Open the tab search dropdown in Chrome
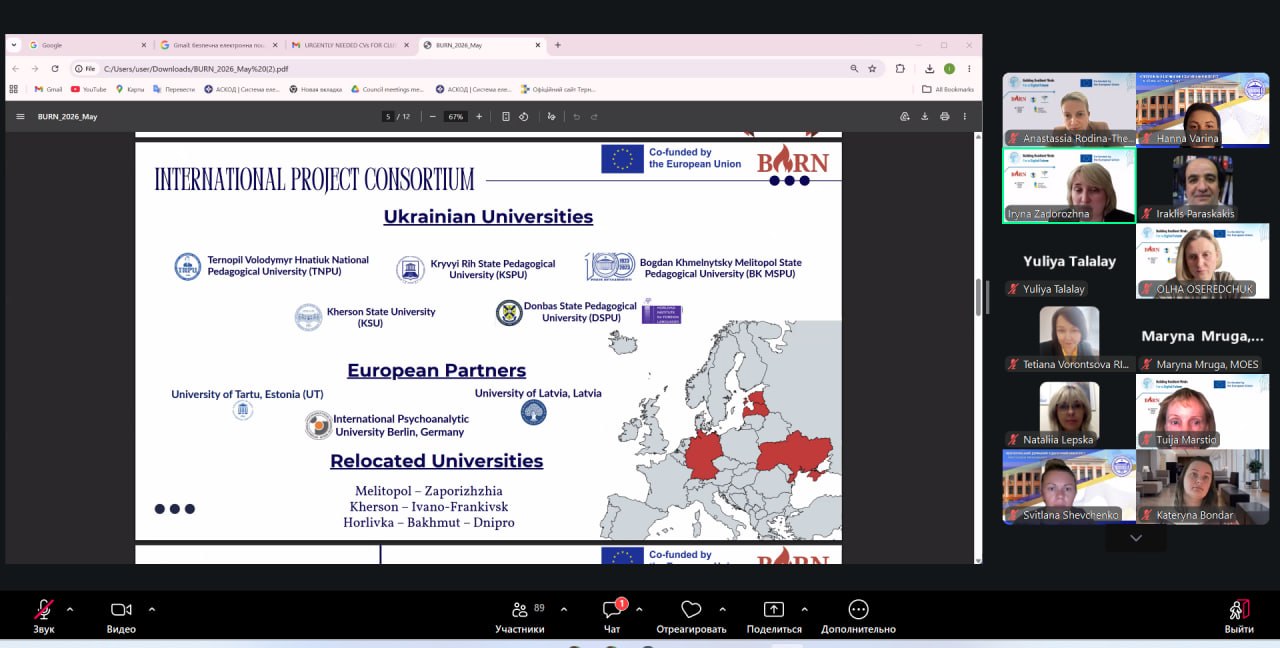This screenshot has width=1280, height=648. coord(14,45)
